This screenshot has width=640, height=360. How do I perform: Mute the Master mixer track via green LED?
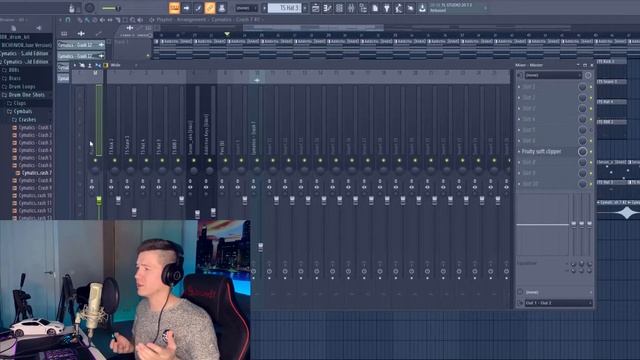[95, 160]
